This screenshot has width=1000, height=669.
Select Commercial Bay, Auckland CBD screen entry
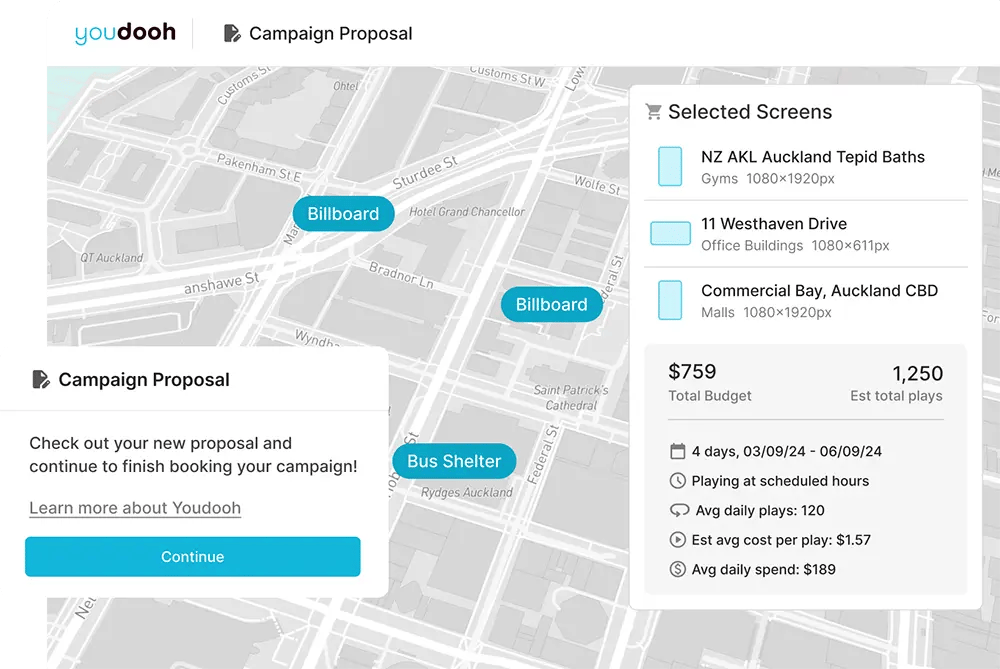pos(819,291)
